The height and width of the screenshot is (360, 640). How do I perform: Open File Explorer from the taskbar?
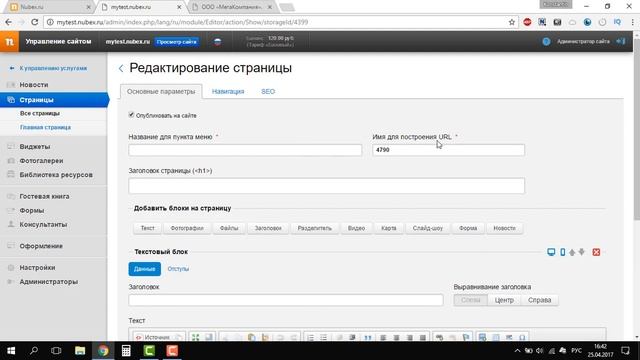(x=80, y=351)
